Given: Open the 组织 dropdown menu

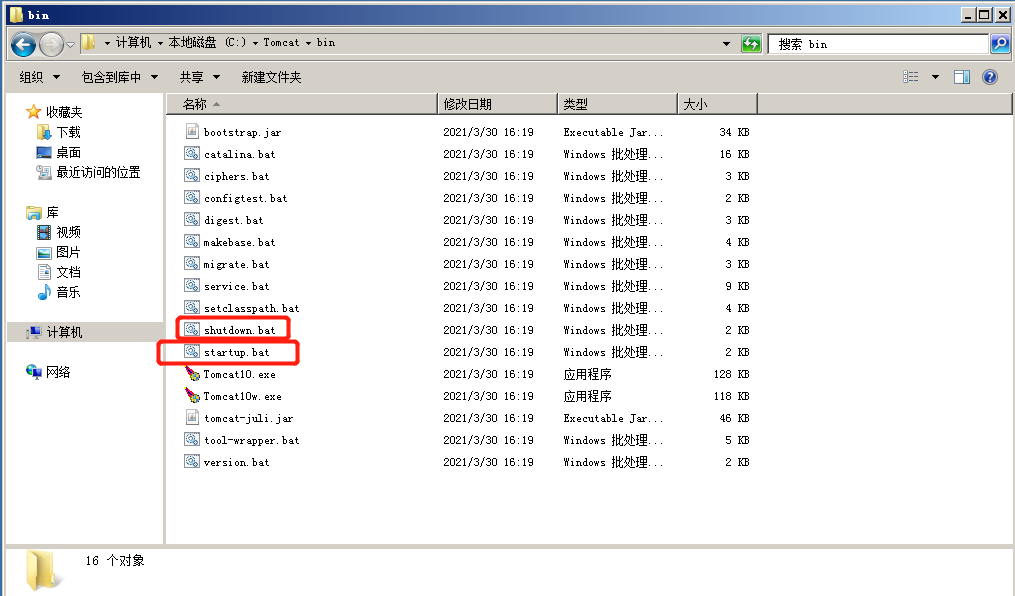Looking at the screenshot, I should click(39, 77).
